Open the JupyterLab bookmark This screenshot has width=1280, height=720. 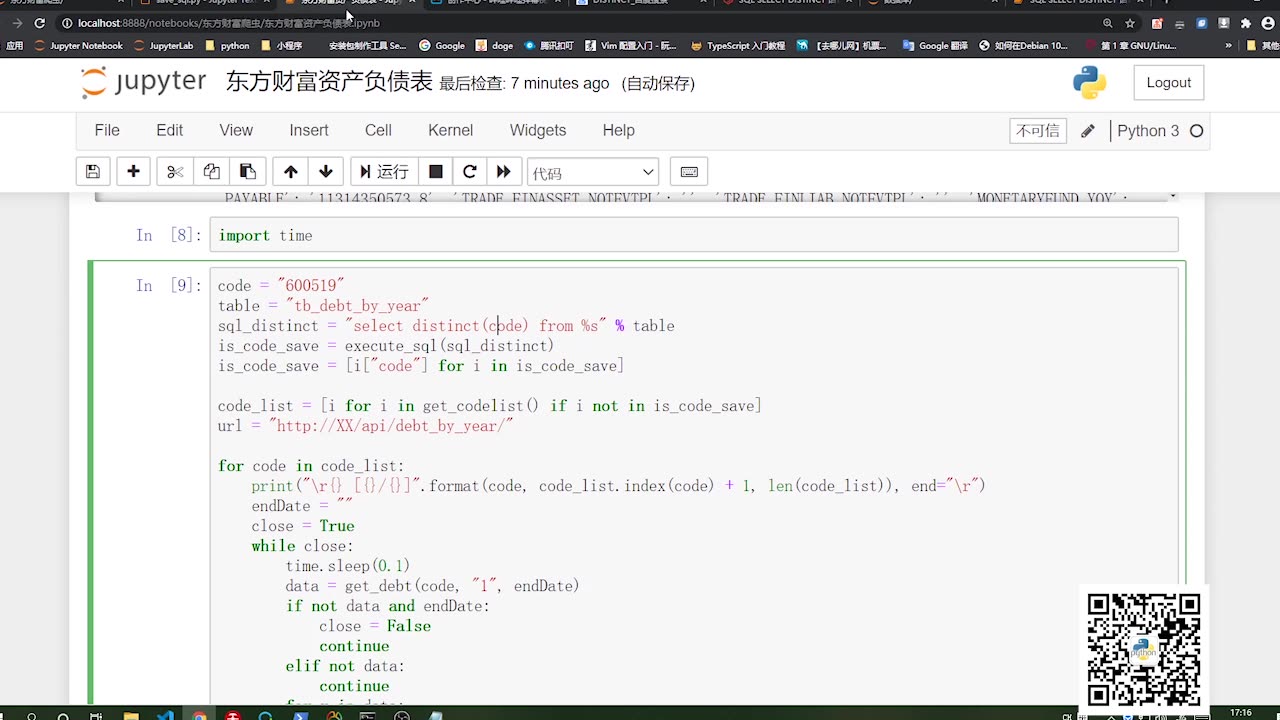click(x=163, y=46)
